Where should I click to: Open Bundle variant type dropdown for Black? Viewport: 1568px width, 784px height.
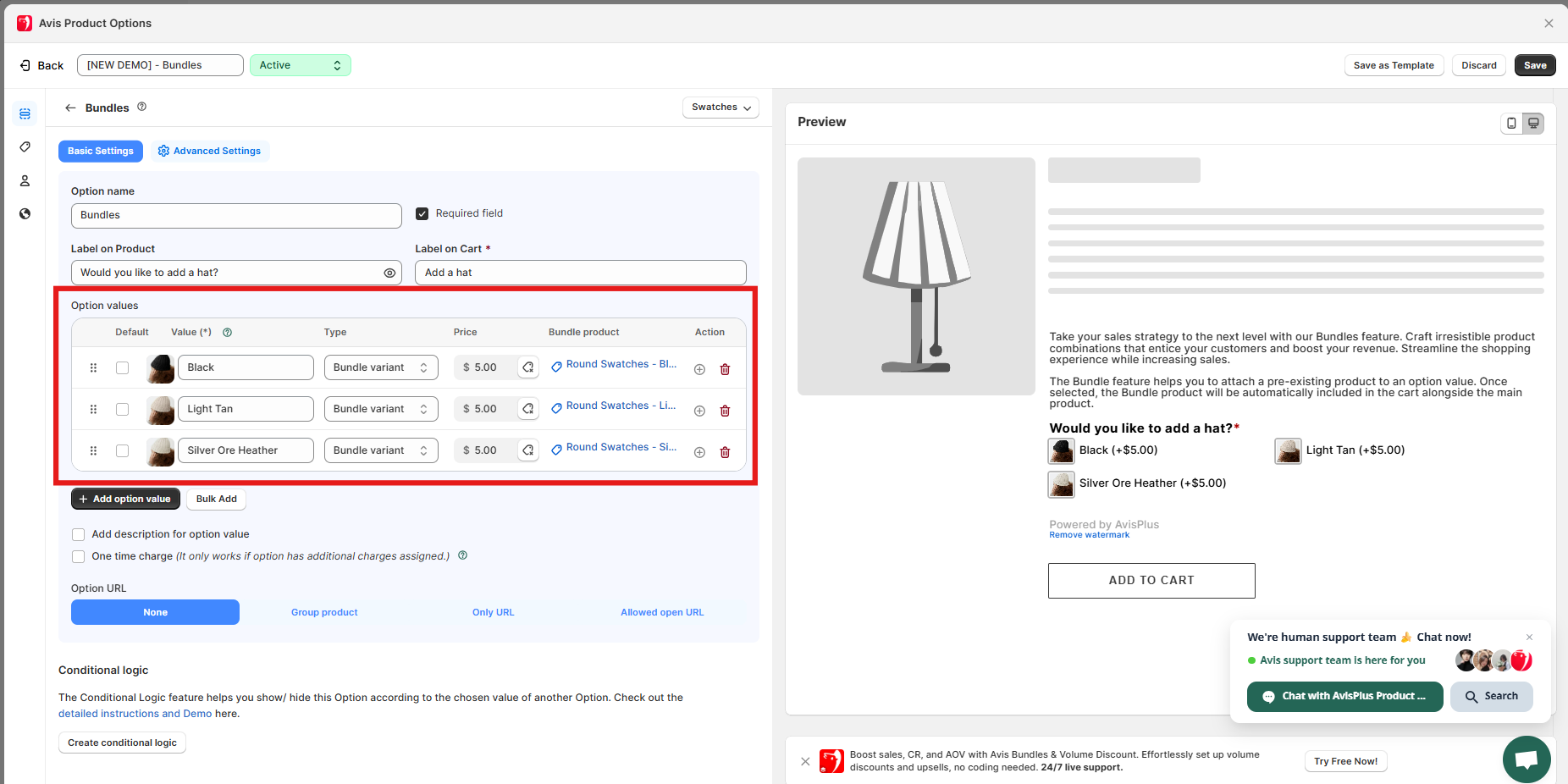tap(381, 367)
